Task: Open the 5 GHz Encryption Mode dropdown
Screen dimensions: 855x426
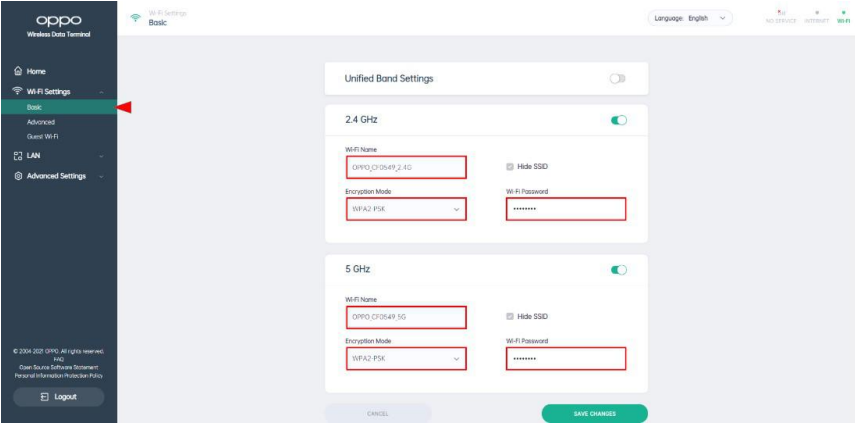Action: 406,359
